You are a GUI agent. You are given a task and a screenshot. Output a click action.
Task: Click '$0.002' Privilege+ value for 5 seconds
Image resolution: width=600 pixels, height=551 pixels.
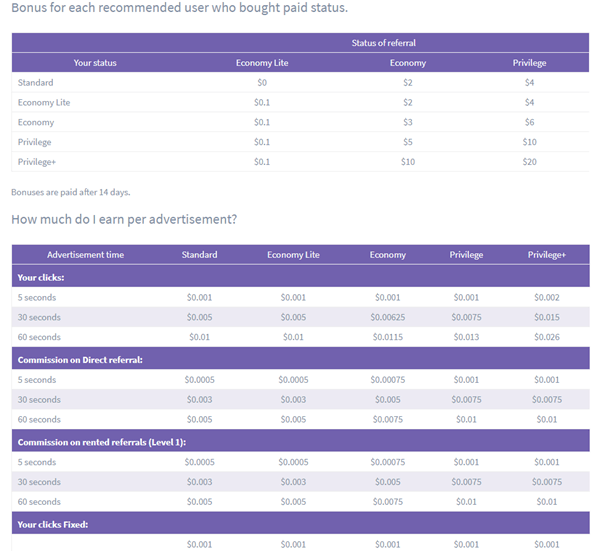(547, 298)
